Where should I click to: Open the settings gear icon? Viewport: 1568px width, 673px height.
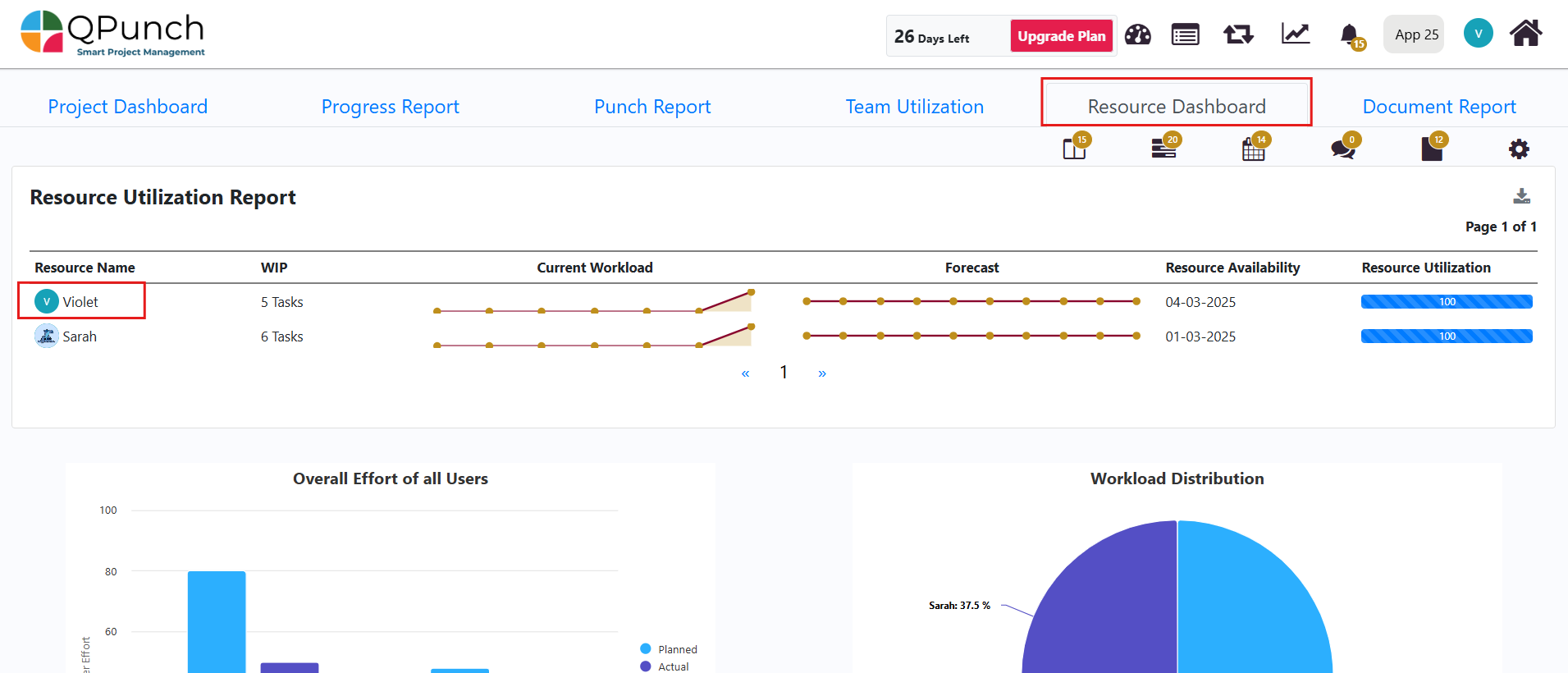tap(1519, 149)
